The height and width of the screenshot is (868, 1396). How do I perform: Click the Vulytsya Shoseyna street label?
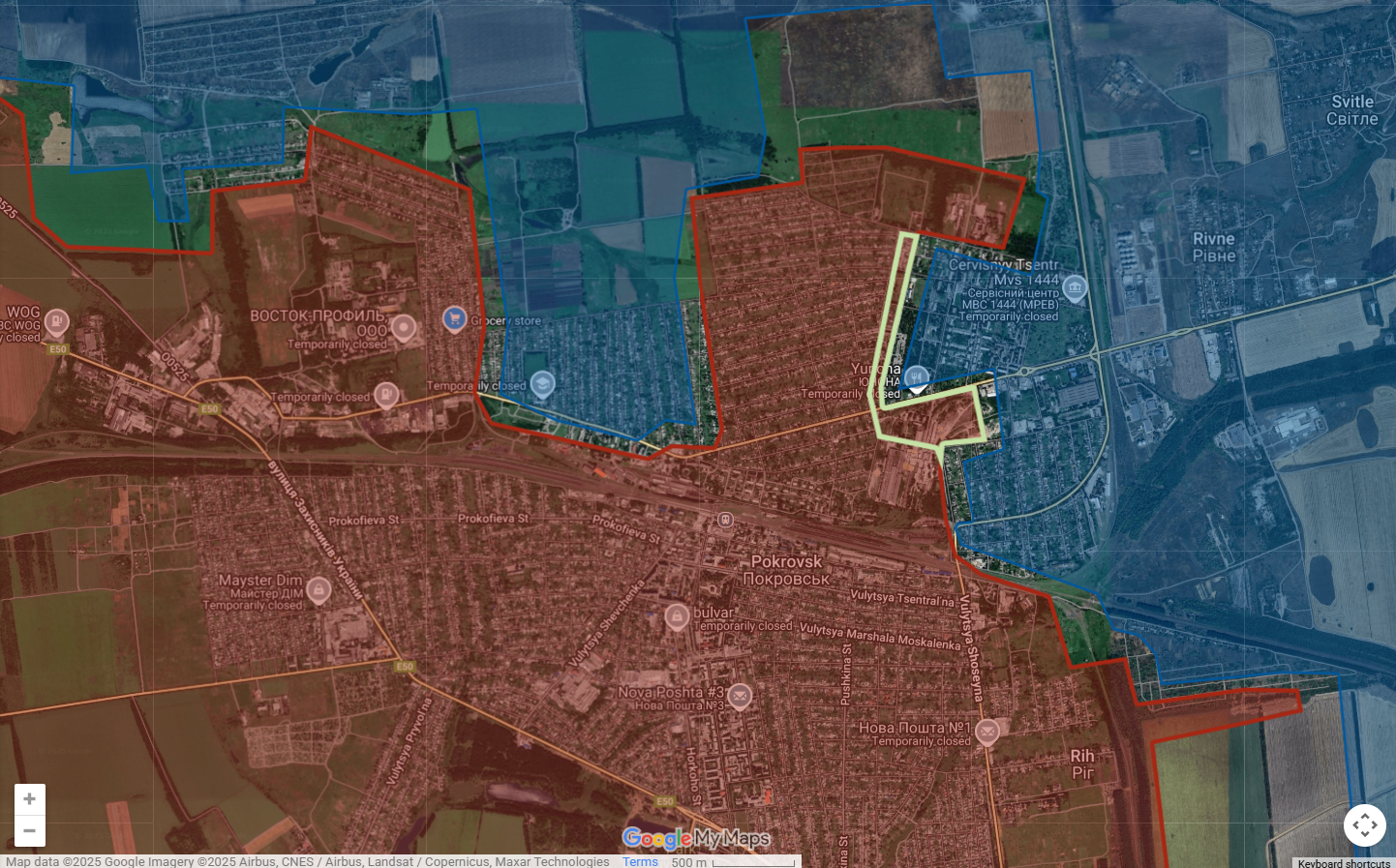[x=970, y=648]
